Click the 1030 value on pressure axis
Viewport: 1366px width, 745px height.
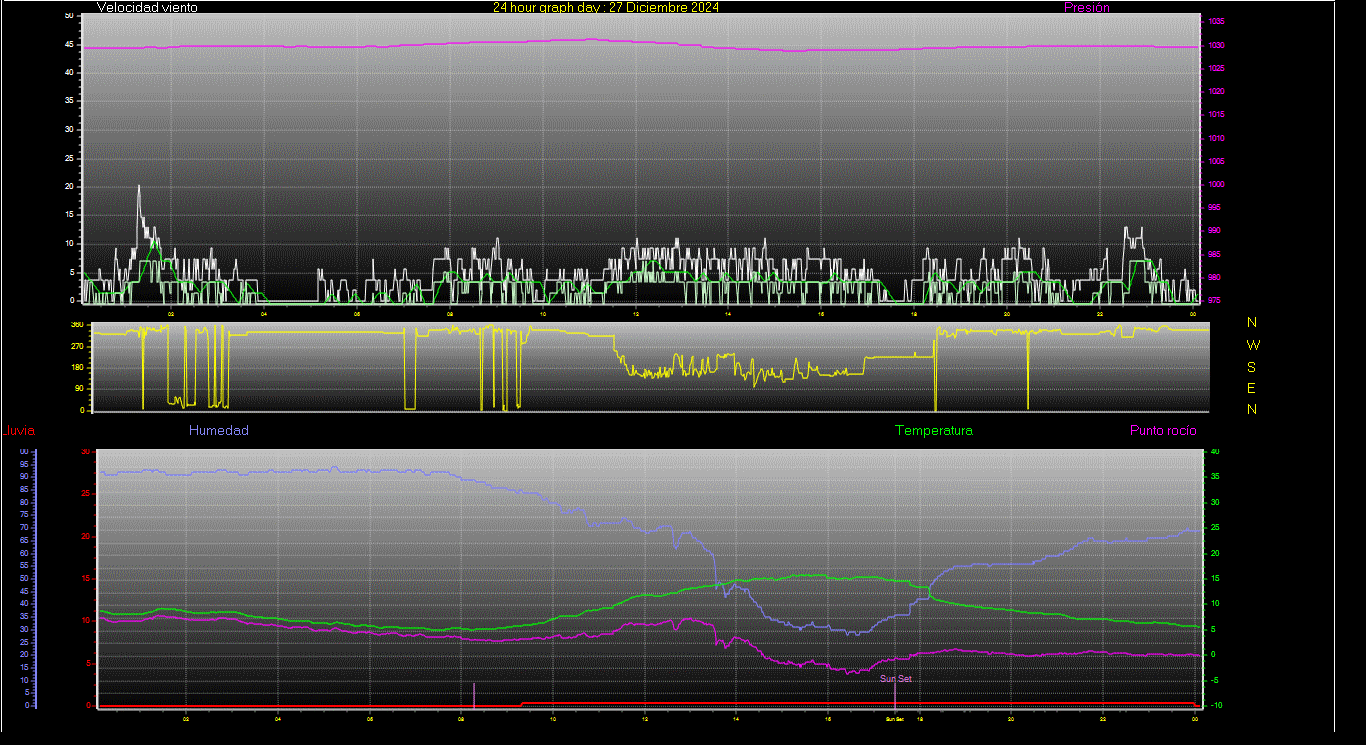[x=1215, y=45]
